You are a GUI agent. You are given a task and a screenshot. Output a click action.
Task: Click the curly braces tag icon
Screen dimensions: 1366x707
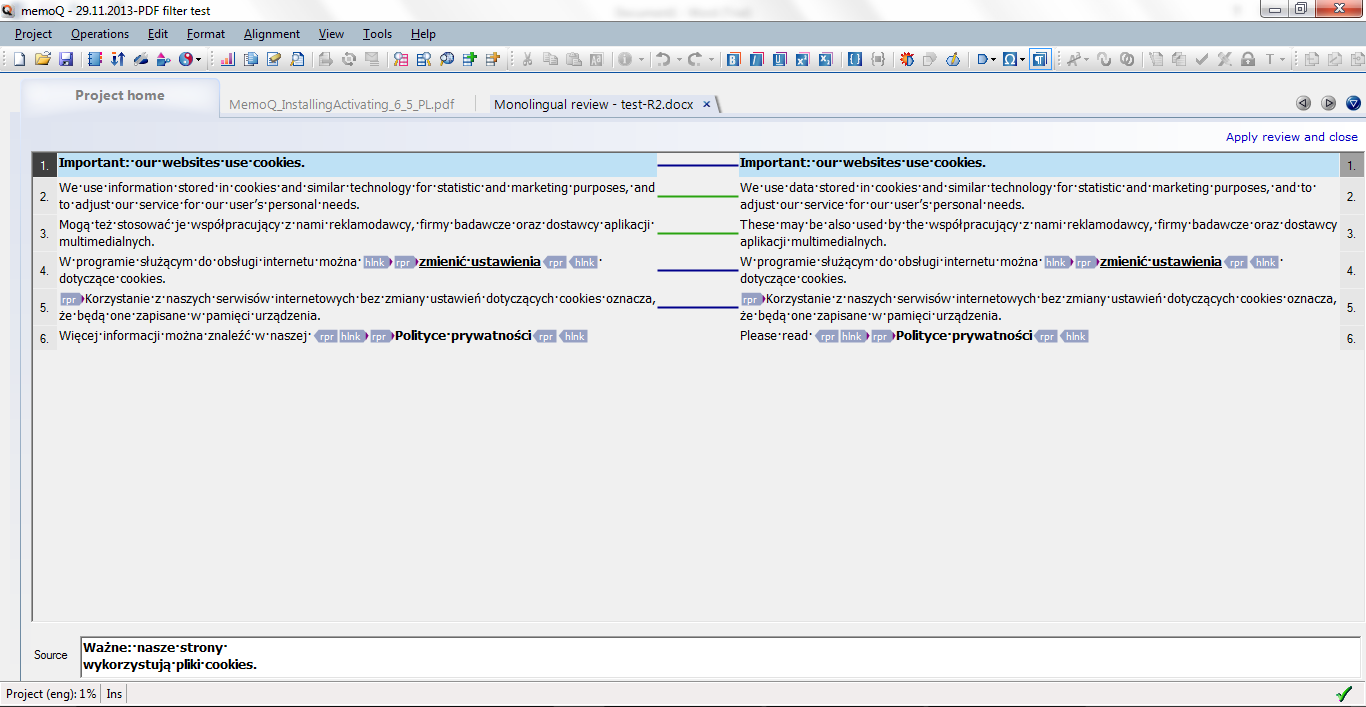855,59
